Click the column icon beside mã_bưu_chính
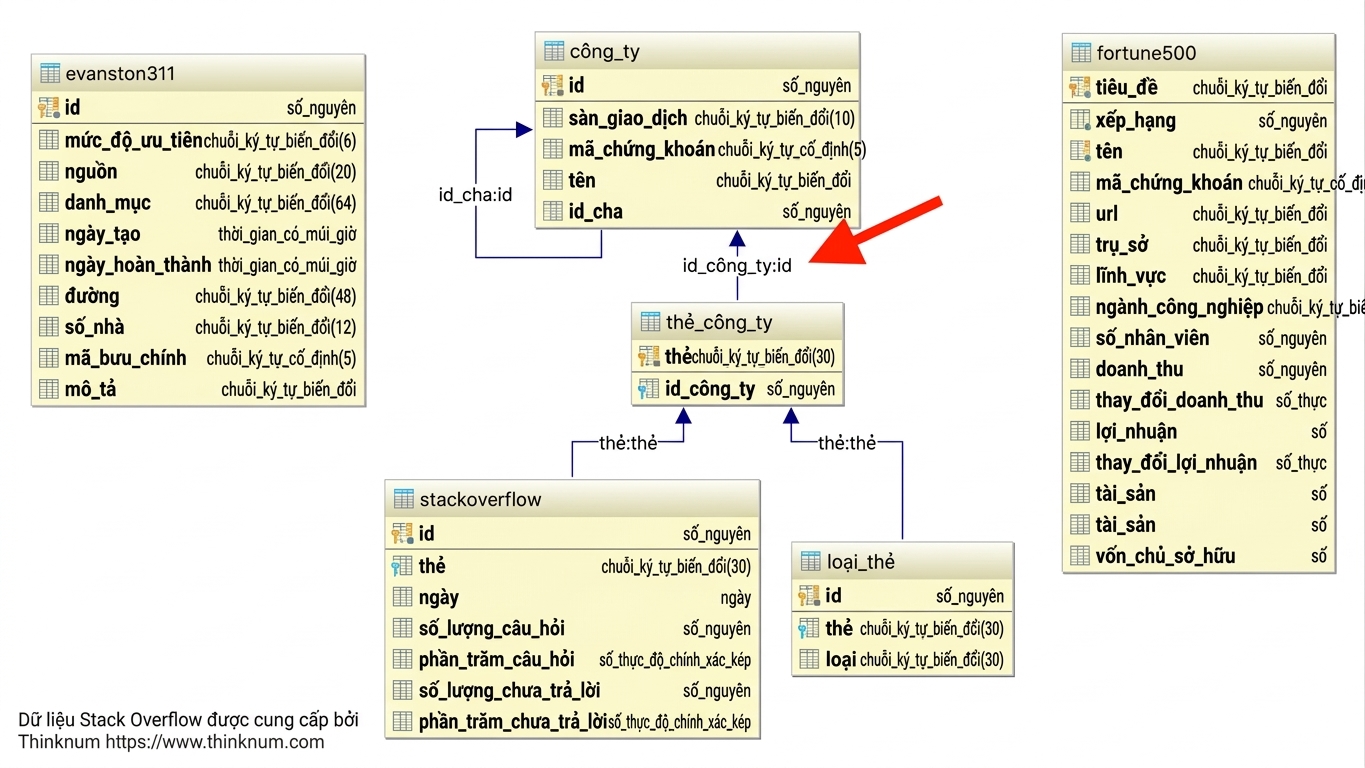1365x768 pixels. [x=49, y=358]
